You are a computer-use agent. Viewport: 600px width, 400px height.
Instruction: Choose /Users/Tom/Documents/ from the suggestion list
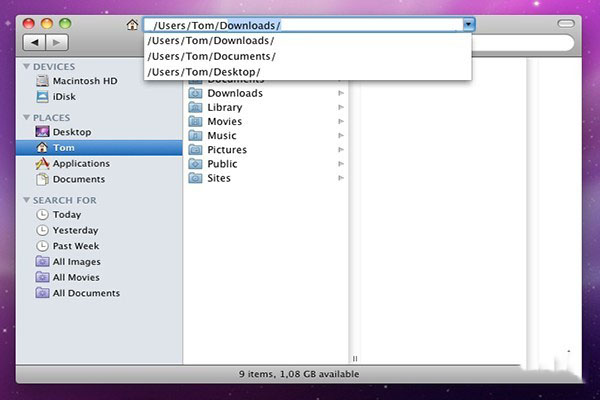coord(308,56)
